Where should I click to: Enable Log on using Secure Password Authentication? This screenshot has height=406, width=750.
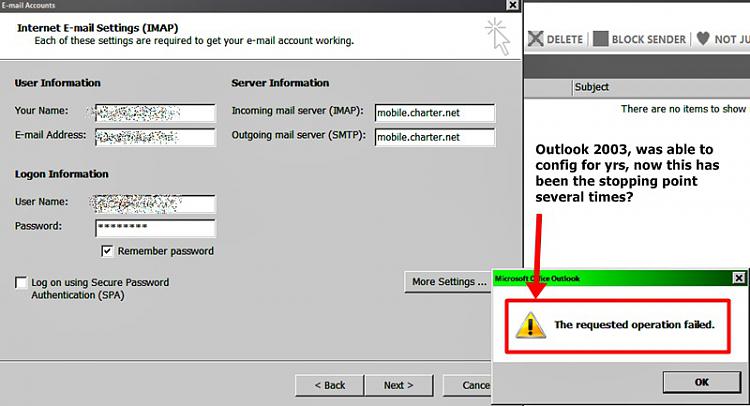tap(21, 283)
